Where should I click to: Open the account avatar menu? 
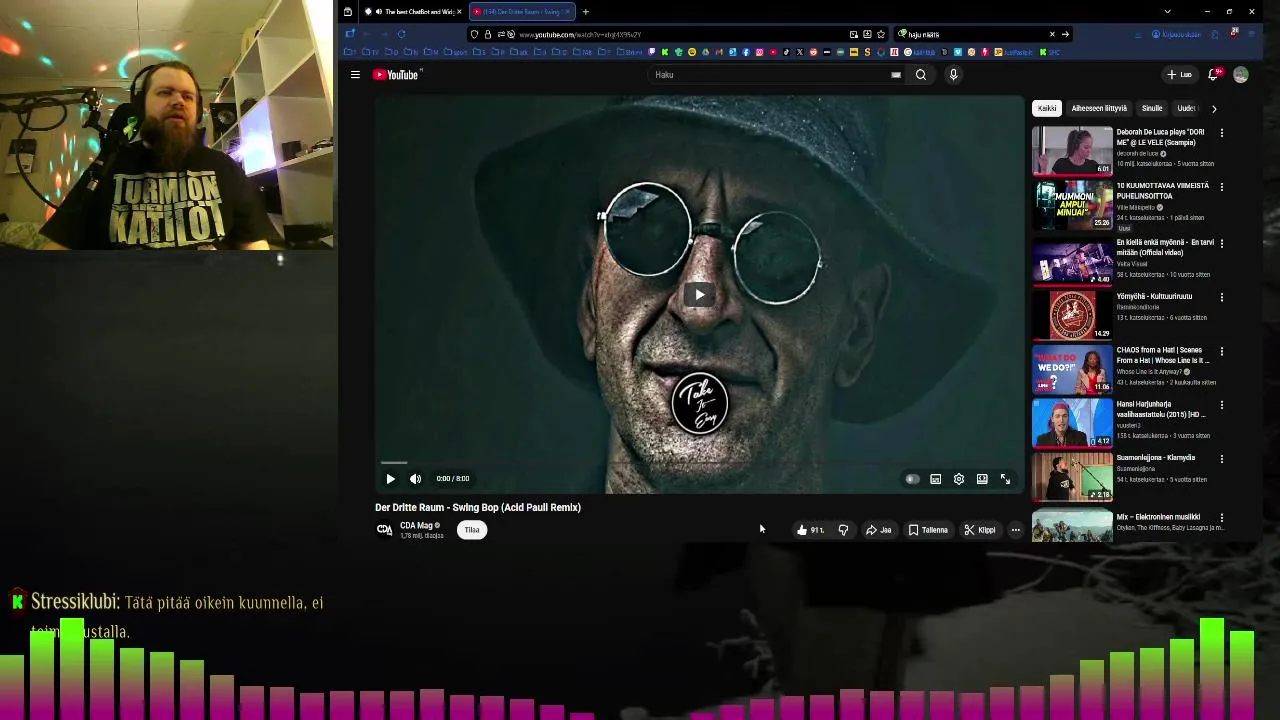tap(1241, 75)
